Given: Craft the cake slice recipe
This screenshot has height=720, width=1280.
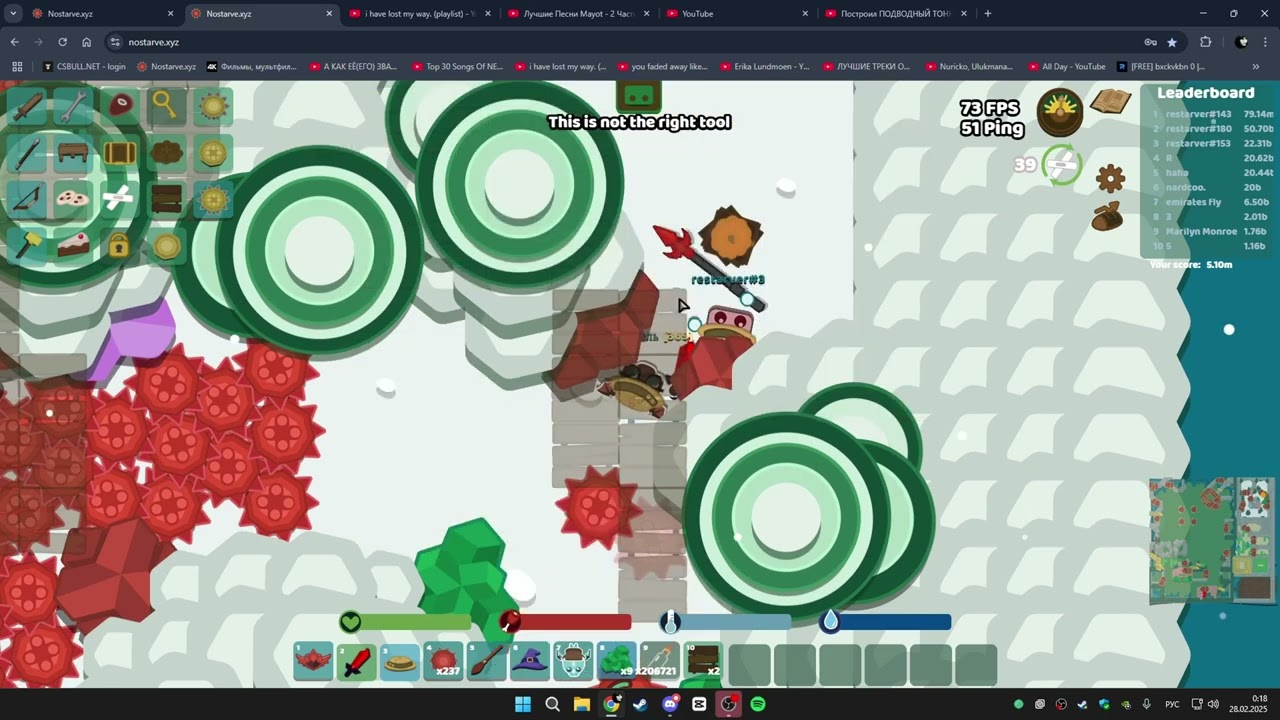Looking at the screenshot, I should click(73, 245).
